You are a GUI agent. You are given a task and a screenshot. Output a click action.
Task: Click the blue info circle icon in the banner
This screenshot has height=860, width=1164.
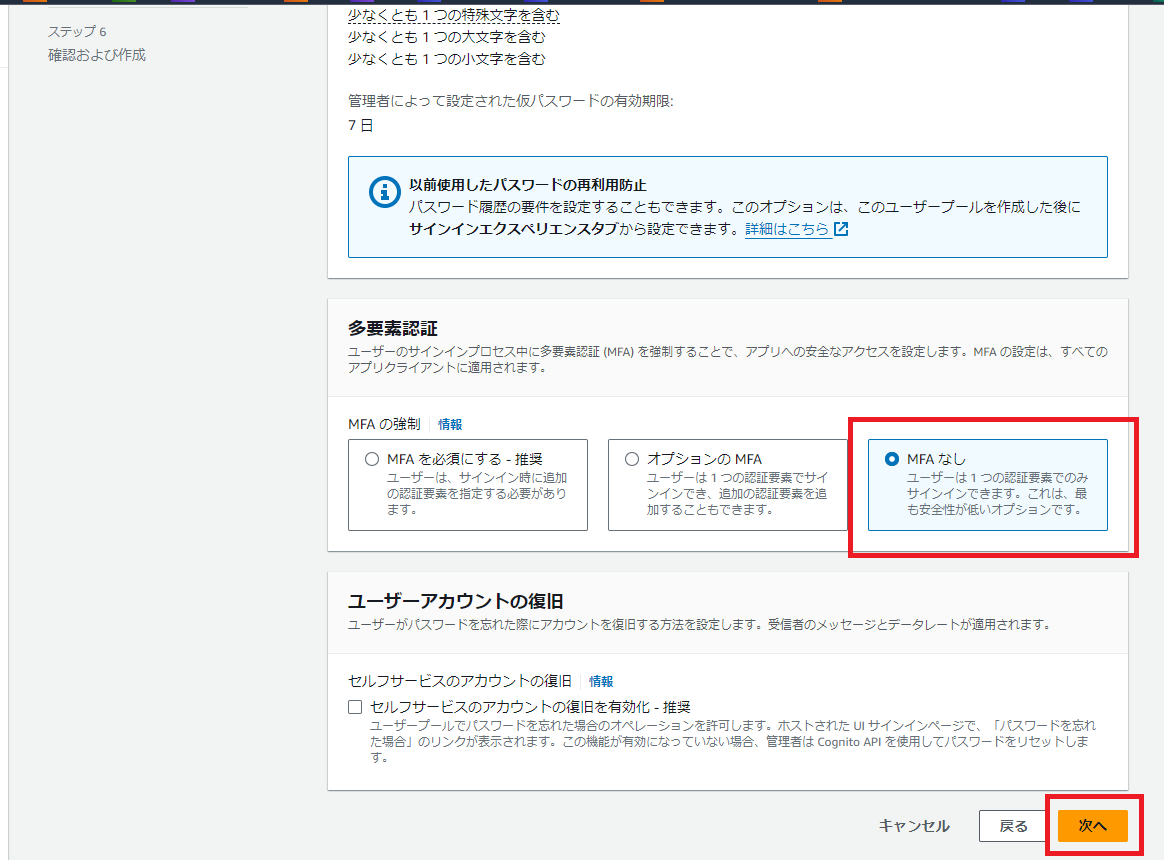(384, 194)
